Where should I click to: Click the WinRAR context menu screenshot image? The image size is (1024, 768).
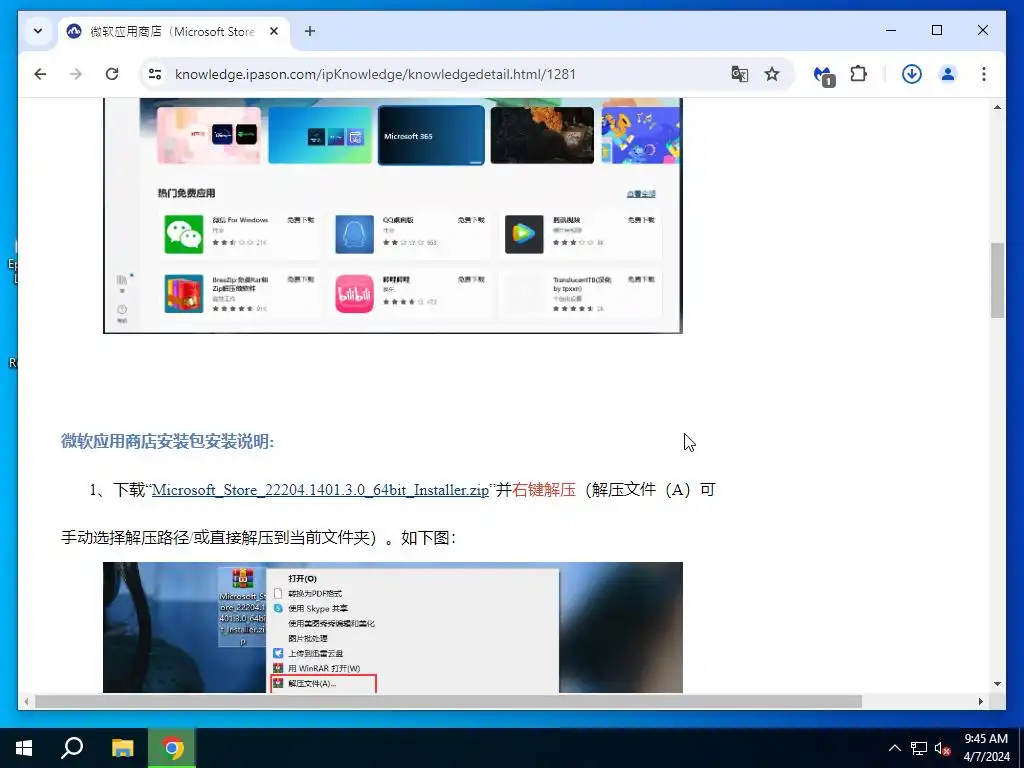click(x=392, y=628)
